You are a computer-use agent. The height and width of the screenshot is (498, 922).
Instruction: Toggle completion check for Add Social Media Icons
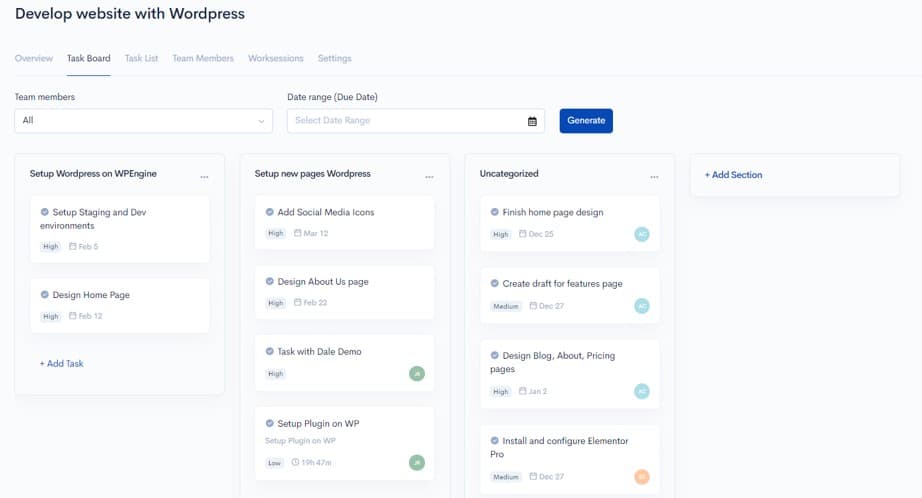point(269,212)
